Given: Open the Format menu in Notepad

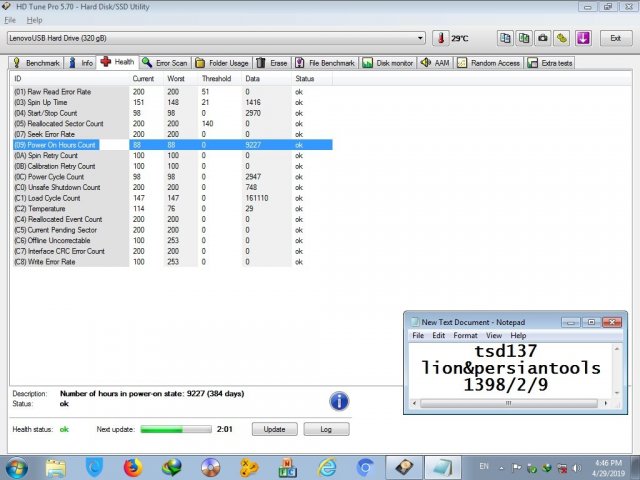Looking at the screenshot, I should [x=465, y=336].
